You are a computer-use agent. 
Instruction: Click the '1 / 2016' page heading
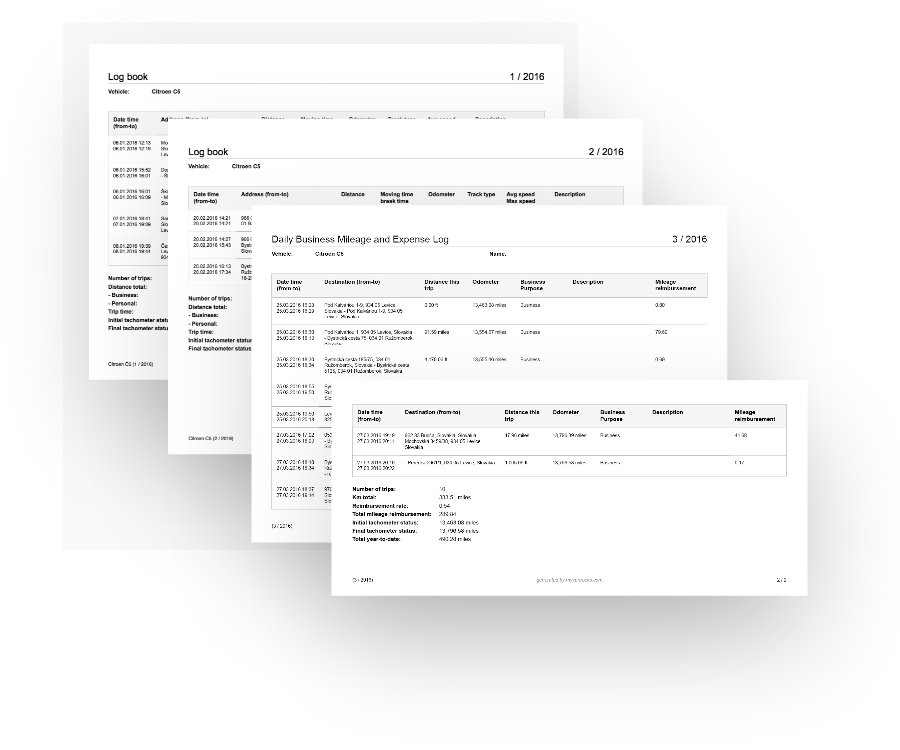pyautogui.click(x=526, y=77)
